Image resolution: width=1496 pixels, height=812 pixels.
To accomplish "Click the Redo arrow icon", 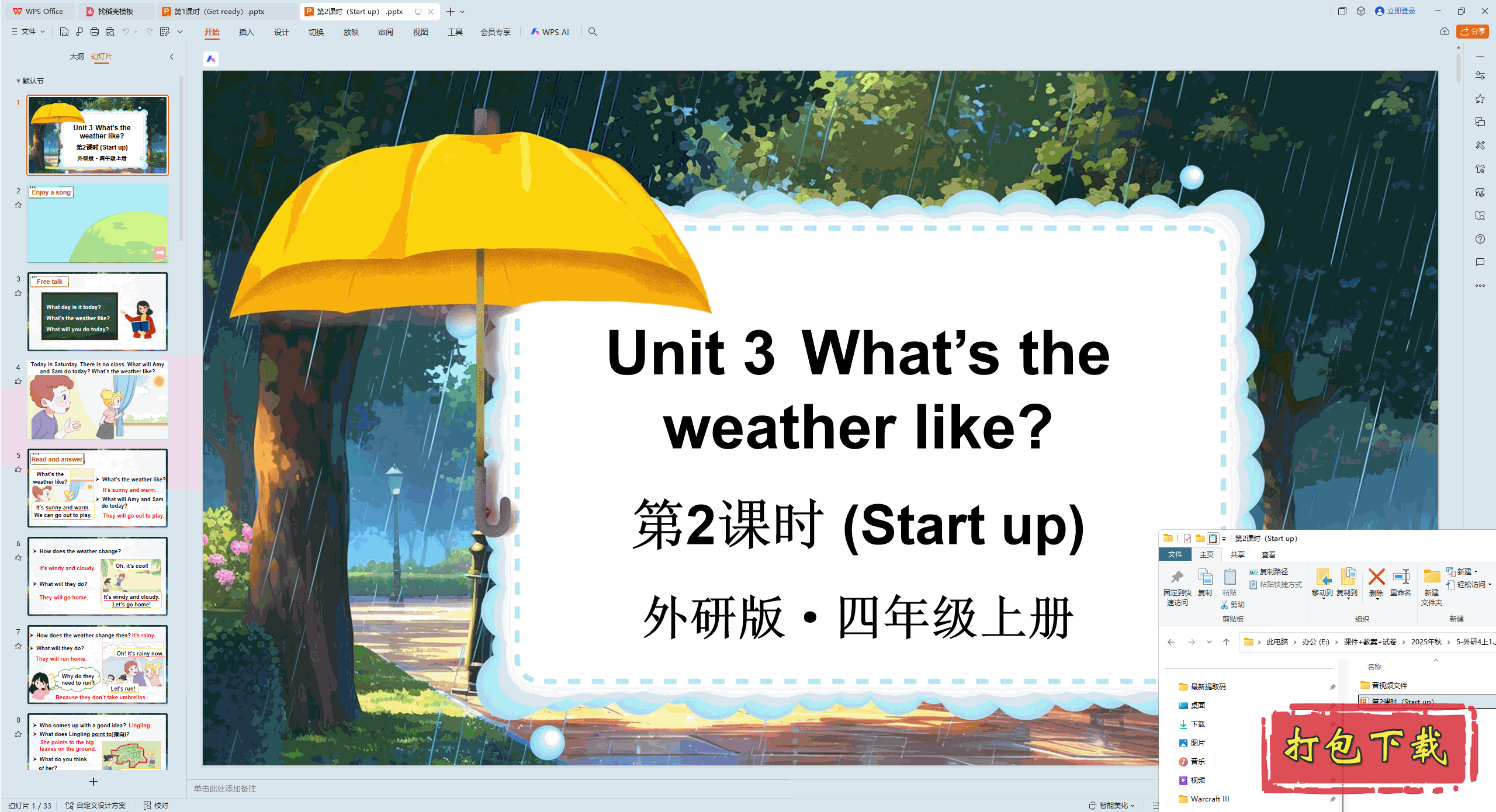I will 150,32.
